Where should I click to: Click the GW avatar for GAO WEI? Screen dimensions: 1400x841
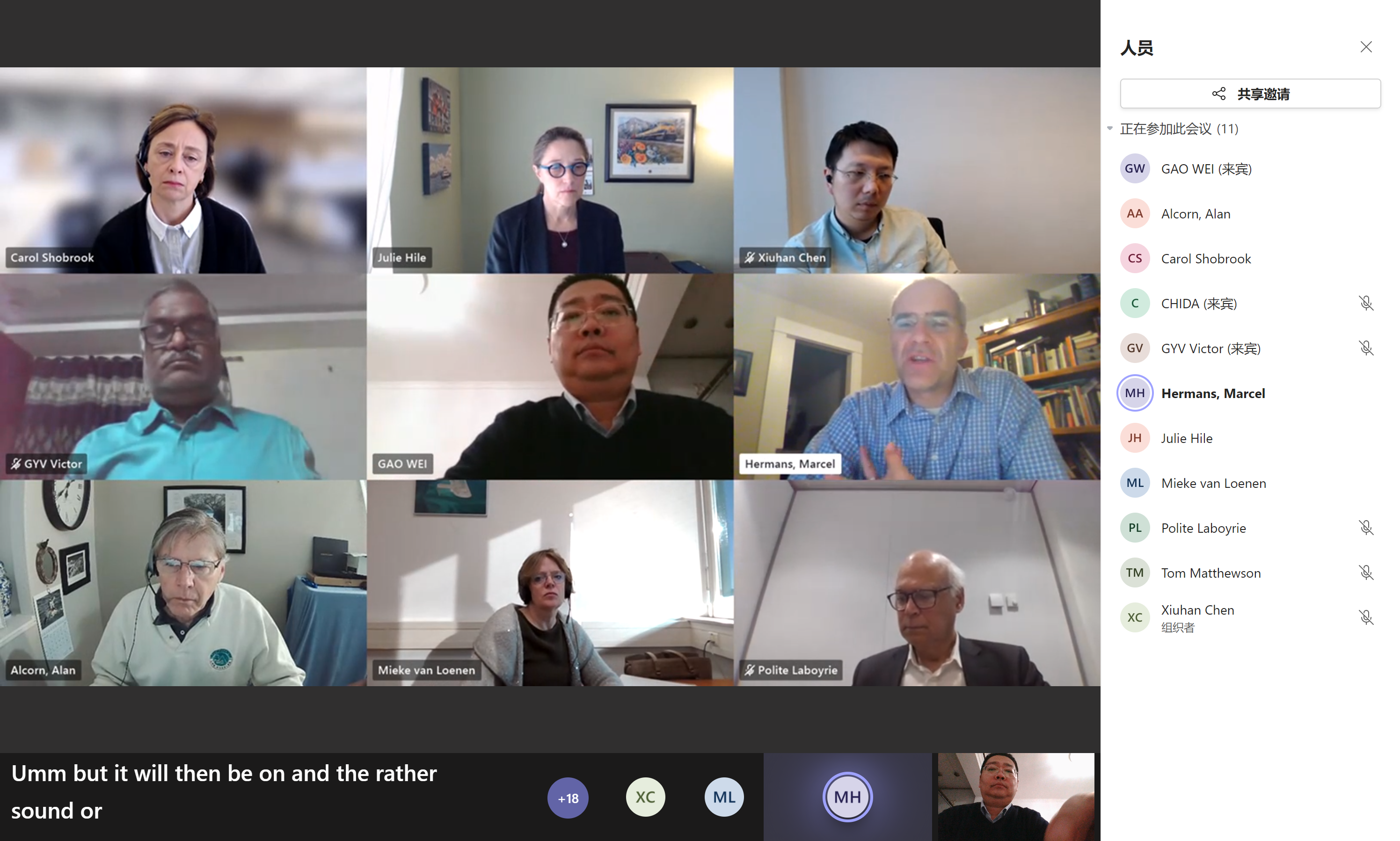tap(1135, 168)
